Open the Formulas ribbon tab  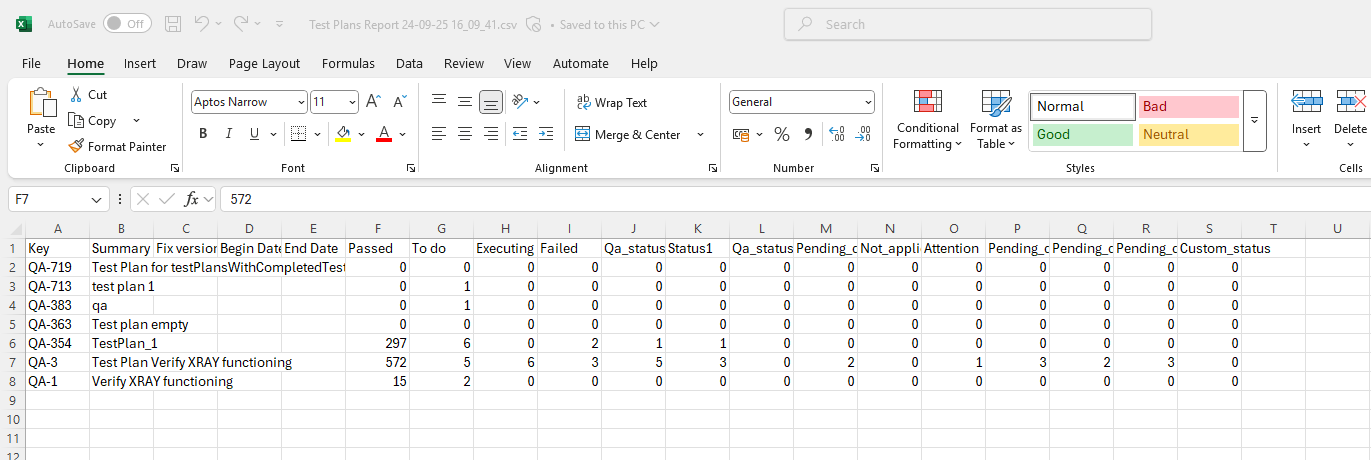pyautogui.click(x=348, y=63)
